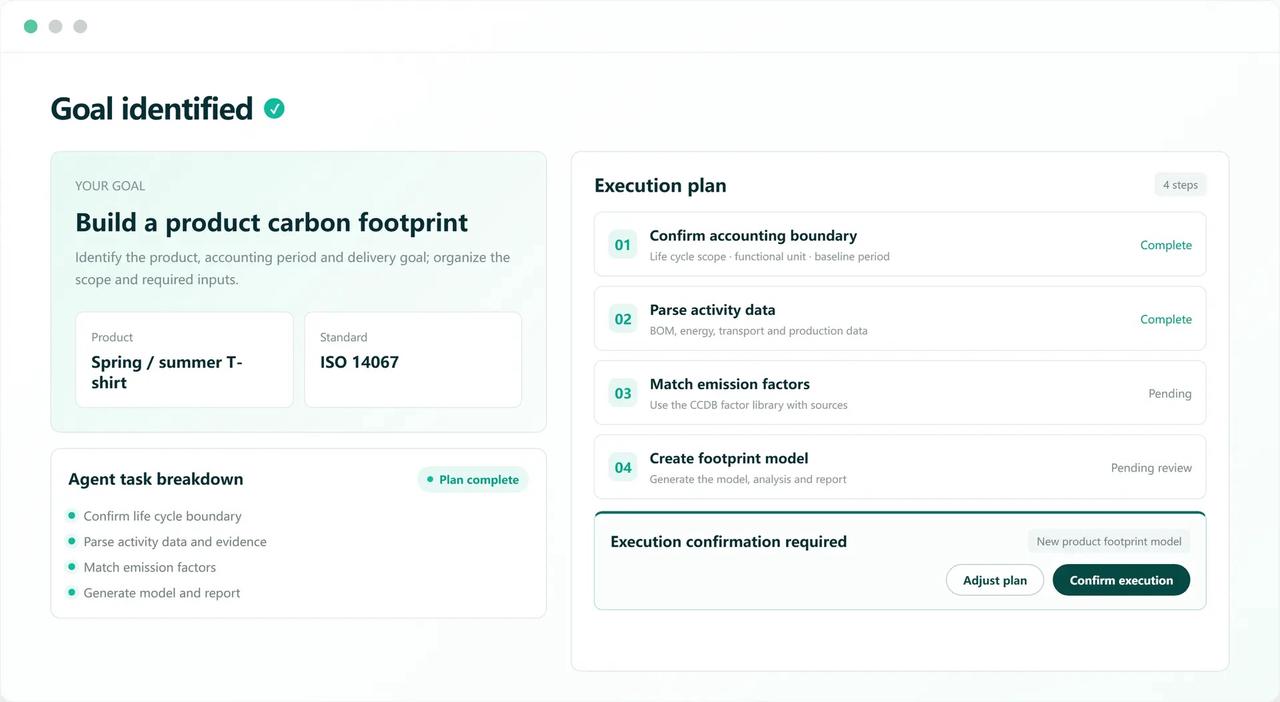This screenshot has height=702, width=1280.
Task: Click subtitle Life cycle scope · functional unit
Action: [x=769, y=256]
